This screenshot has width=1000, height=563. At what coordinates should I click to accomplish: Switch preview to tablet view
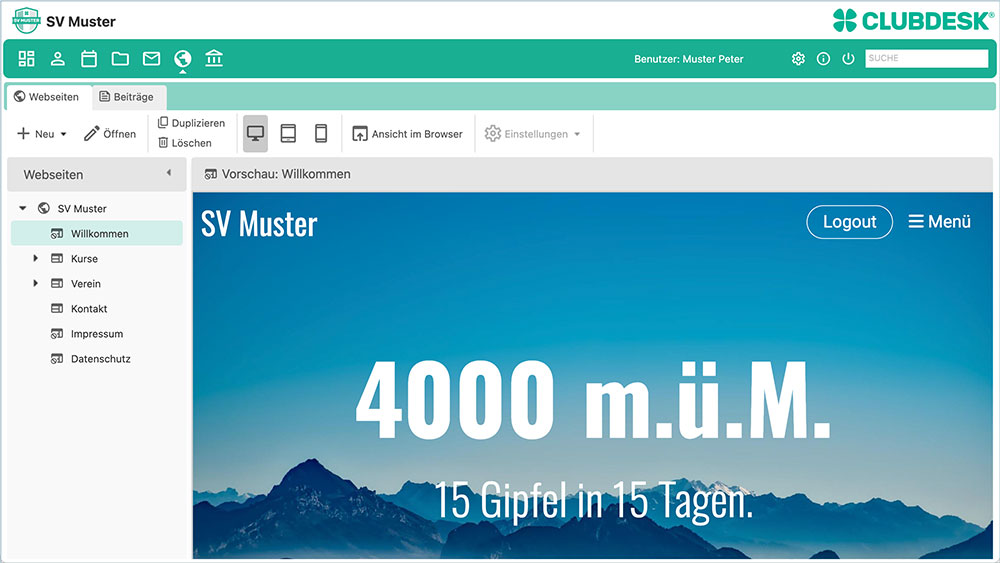coord(288,133)
